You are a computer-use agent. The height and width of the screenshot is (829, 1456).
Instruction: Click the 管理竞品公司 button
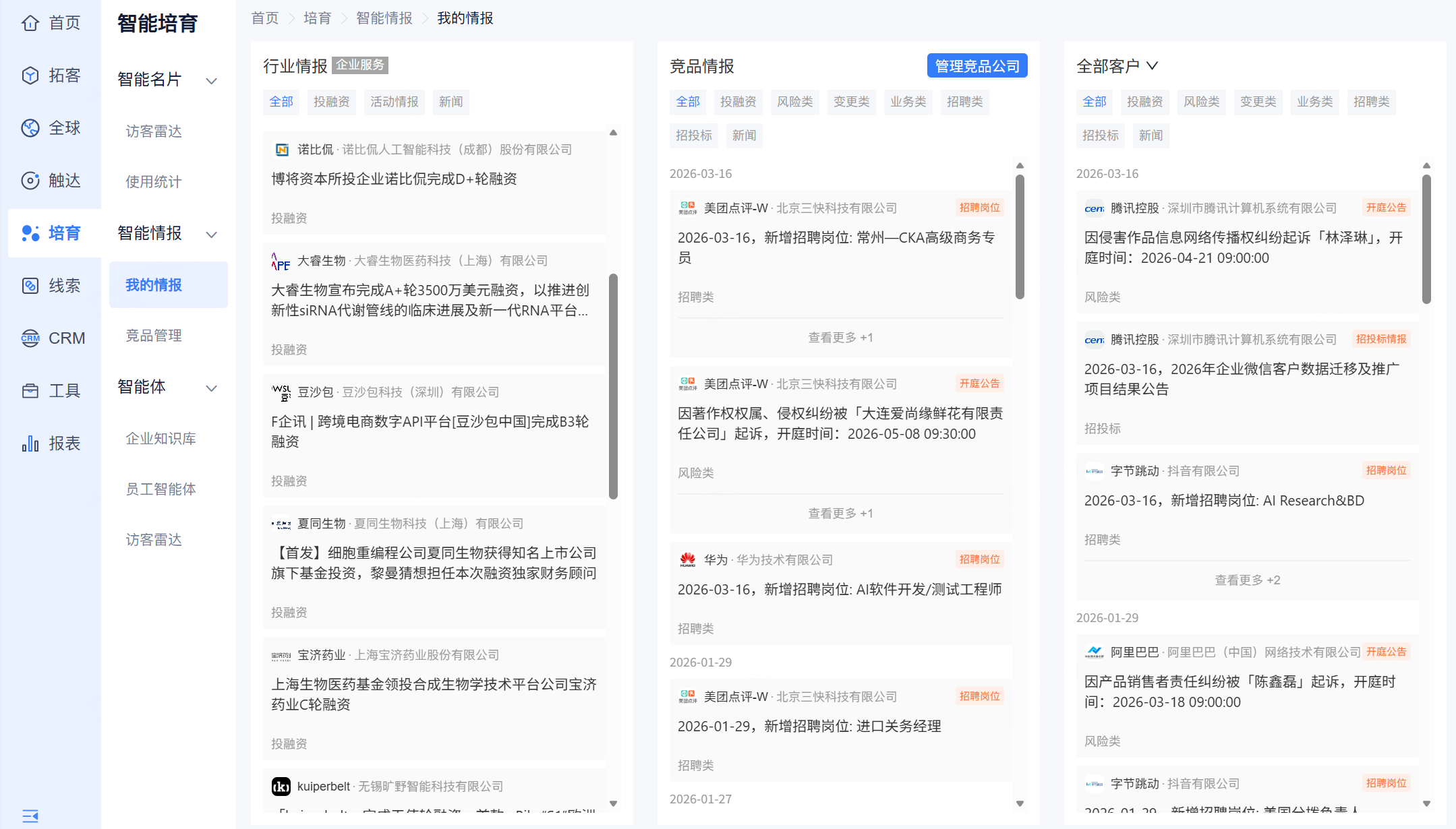pos(977,66)
